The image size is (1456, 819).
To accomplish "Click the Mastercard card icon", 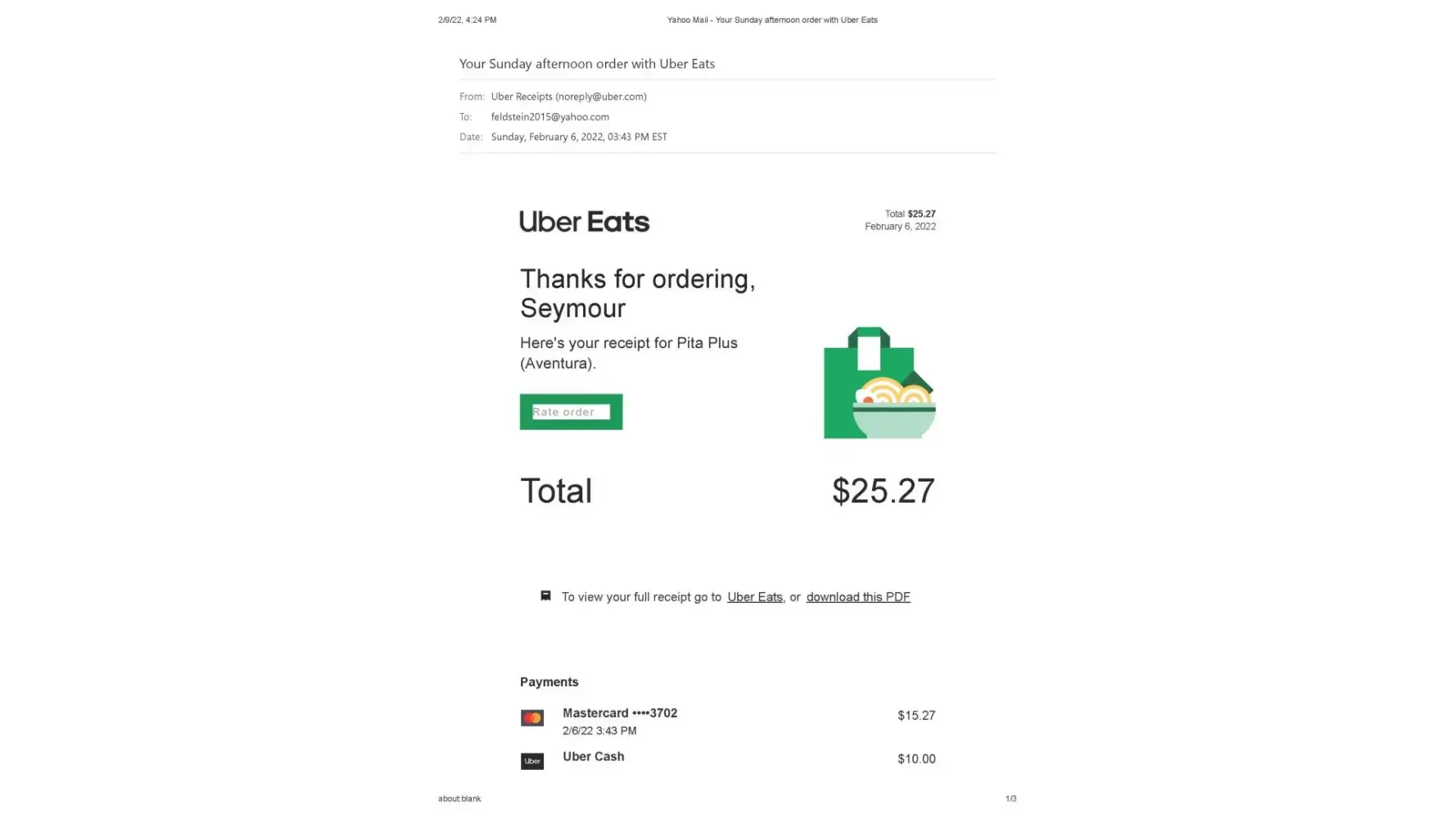I will pos(532,718).
